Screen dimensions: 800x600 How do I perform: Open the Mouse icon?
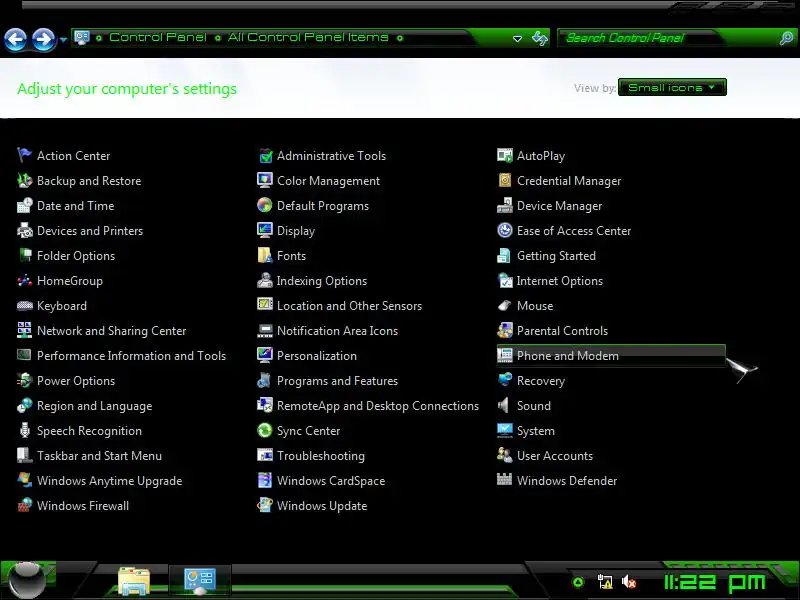coord(505,305)
